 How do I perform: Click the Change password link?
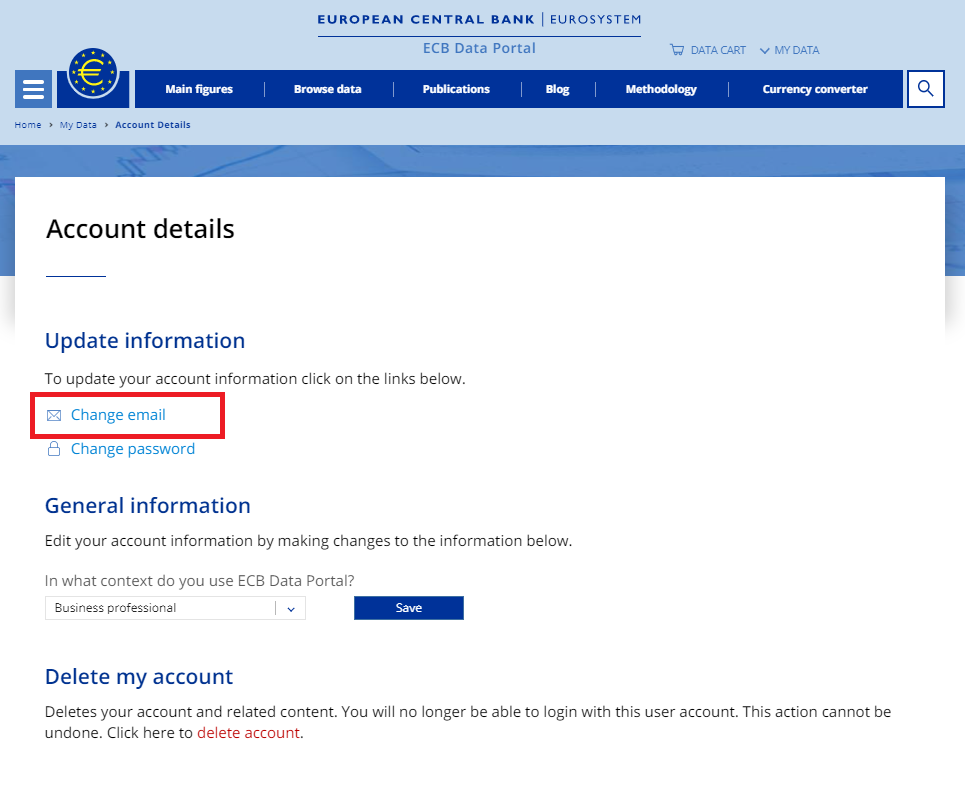tap(132, 448)
